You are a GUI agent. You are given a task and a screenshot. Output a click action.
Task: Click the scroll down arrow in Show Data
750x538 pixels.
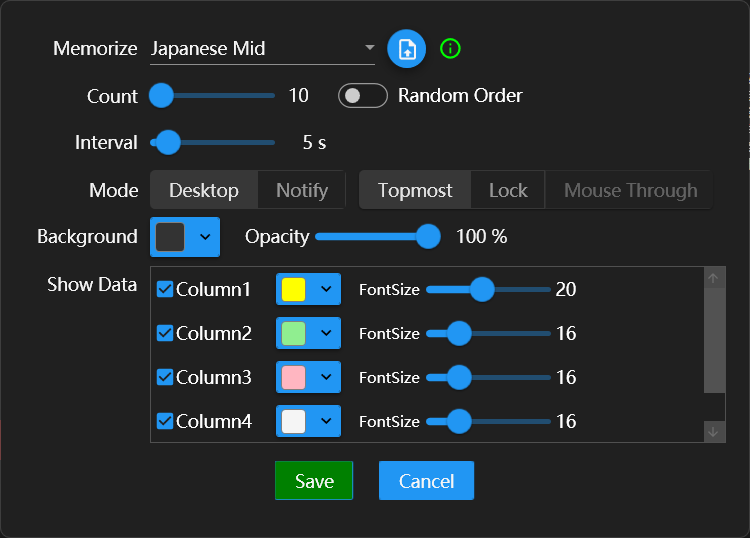pyautogui.click(x=713, y=431)
